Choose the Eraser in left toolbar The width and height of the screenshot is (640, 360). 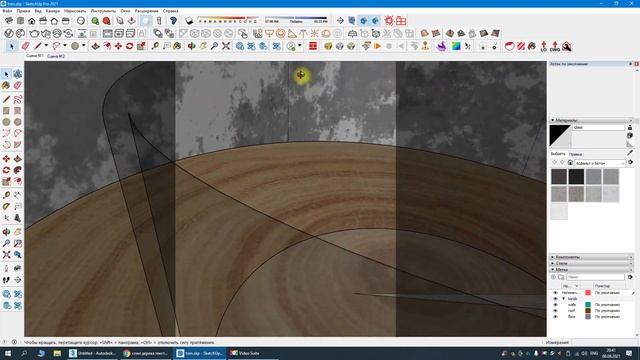click(x=18, y=85)
